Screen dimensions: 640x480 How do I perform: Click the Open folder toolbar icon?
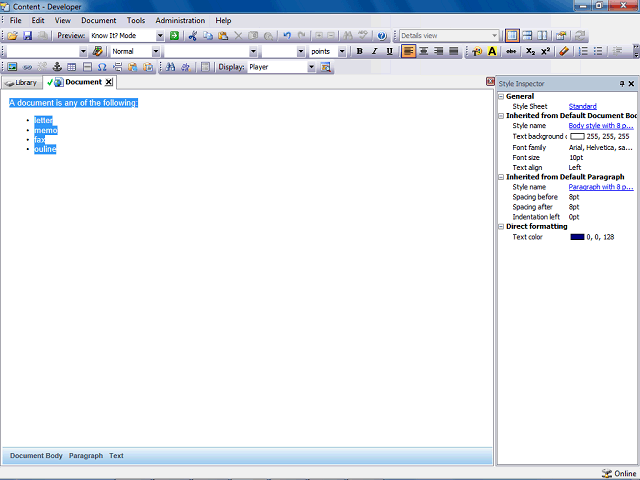coord(12,36)
